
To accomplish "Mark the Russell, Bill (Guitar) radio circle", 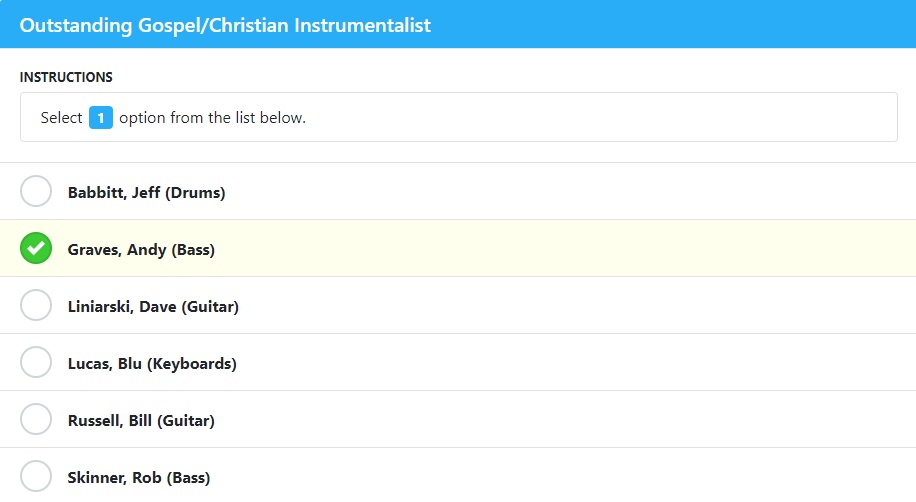I will pyautogui.click(x=36, y=419).
